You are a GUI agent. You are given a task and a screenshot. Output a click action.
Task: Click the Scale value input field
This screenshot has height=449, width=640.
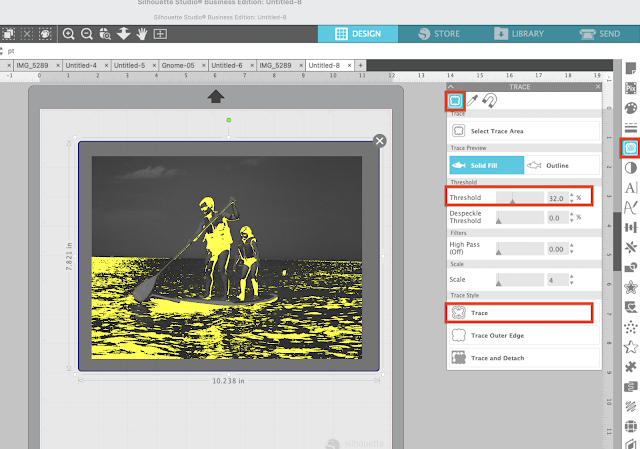[x=557, y=280]
